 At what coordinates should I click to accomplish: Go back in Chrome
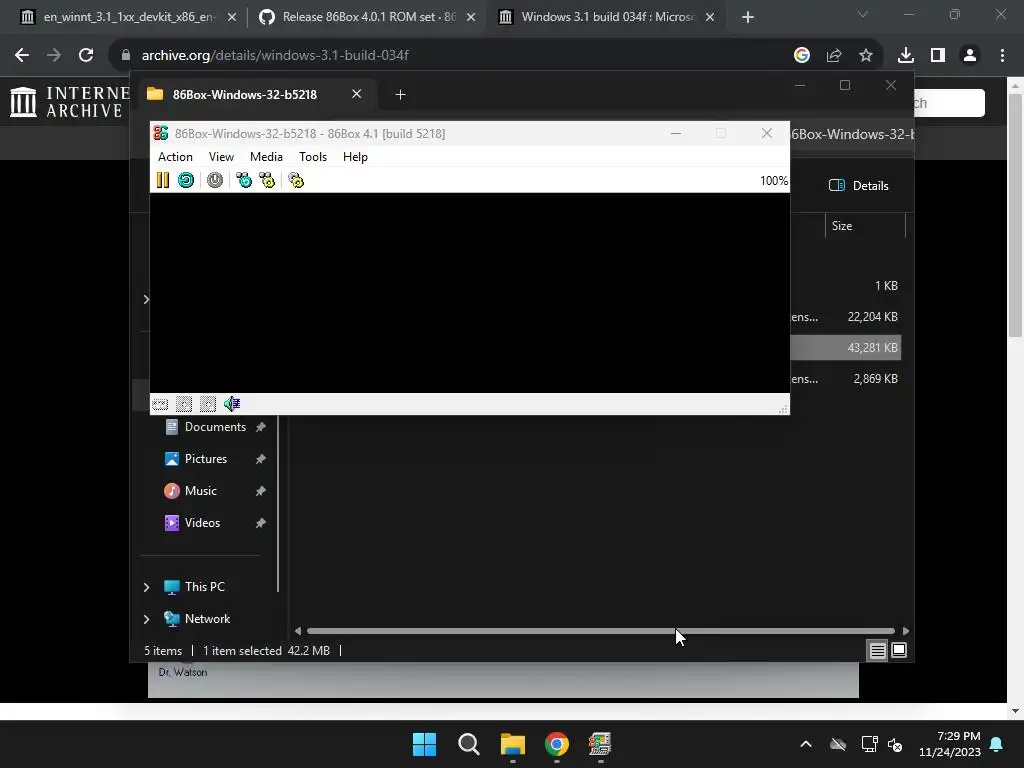(22, 56)
